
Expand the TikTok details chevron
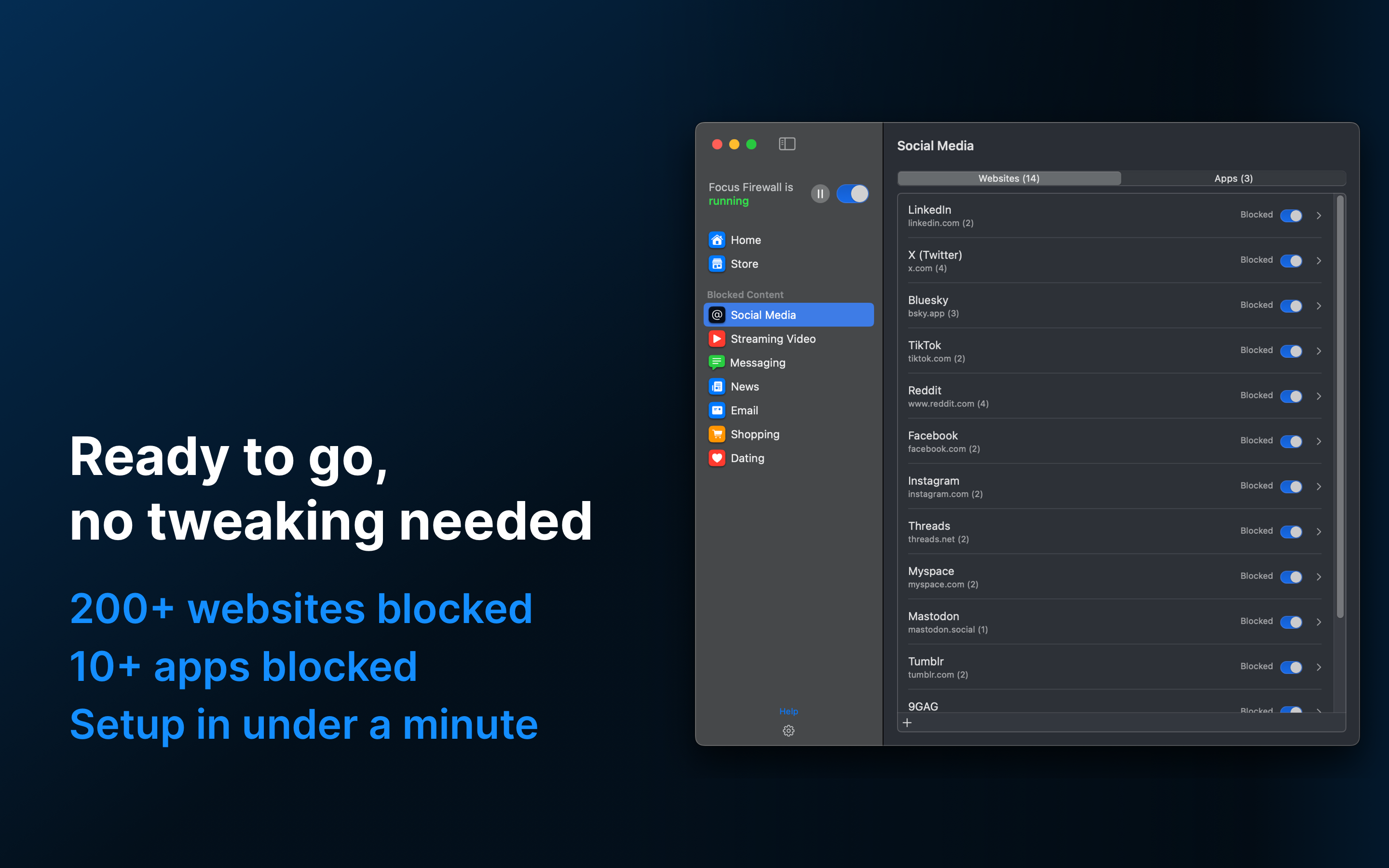pyautogui.click(x=1319, y=351)
